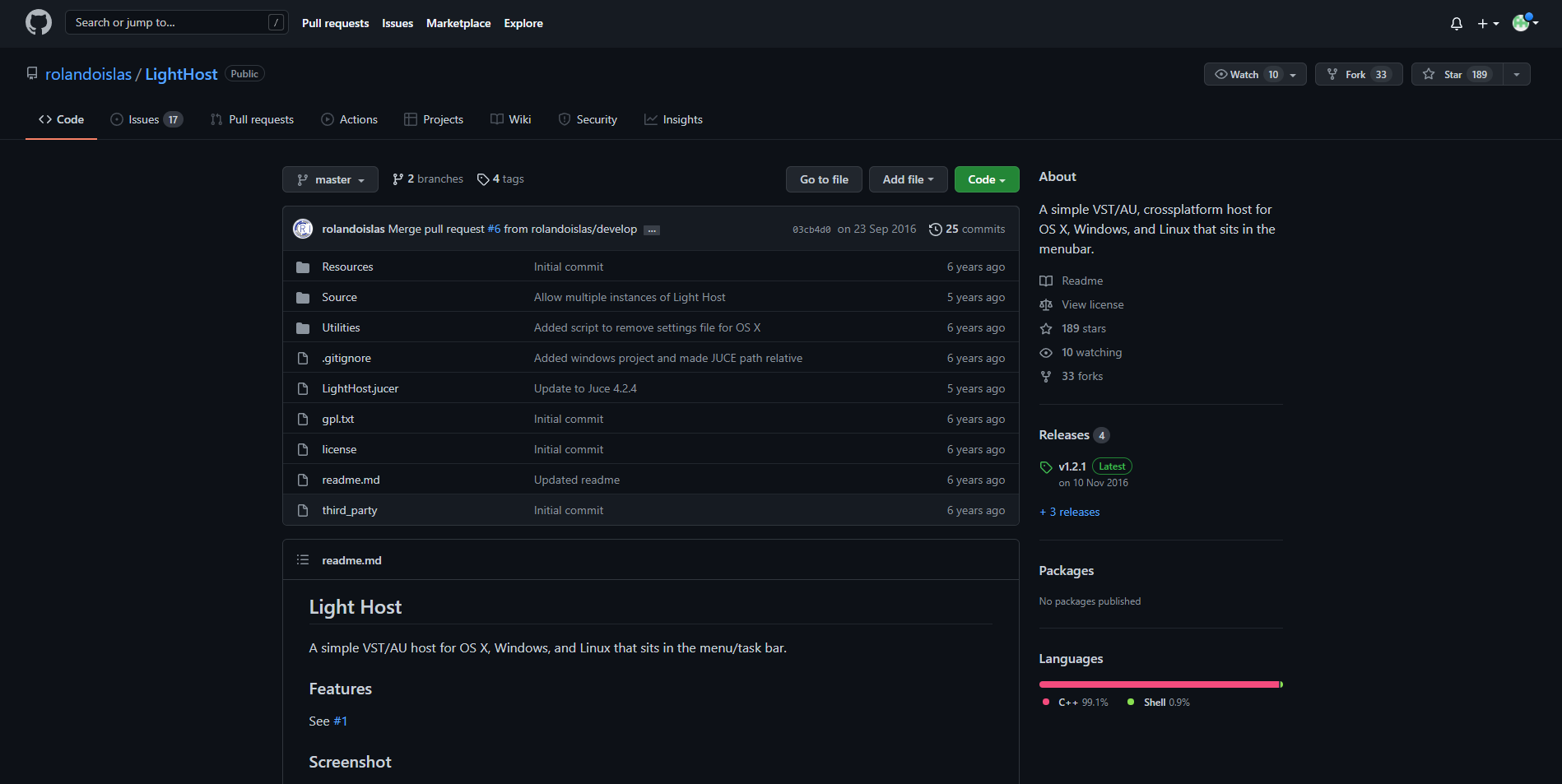Screen dimensions: 1562x784
Task: Open the Releases heading link
Action: tap(1074, 434)
